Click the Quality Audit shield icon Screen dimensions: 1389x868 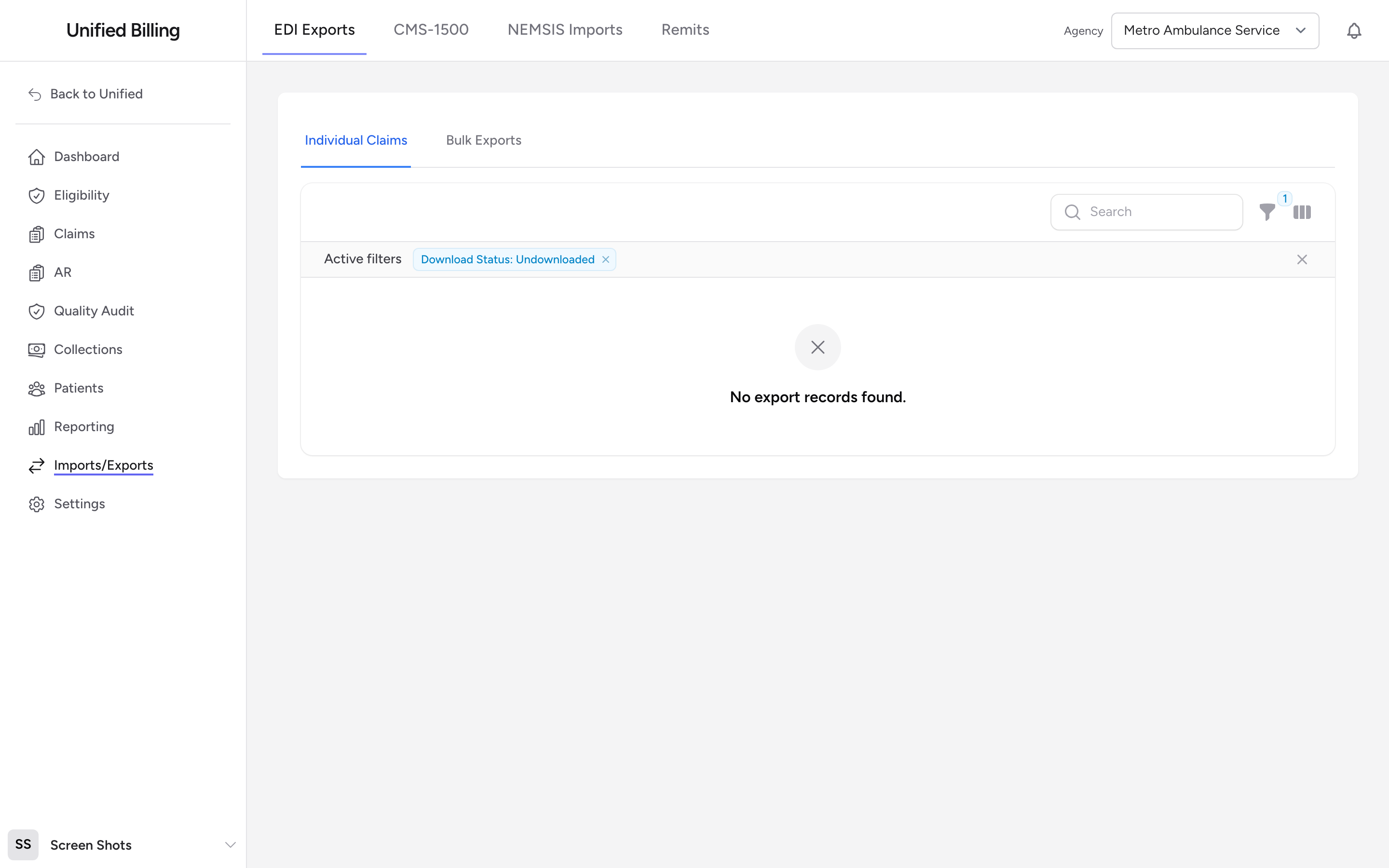point(36,311)
